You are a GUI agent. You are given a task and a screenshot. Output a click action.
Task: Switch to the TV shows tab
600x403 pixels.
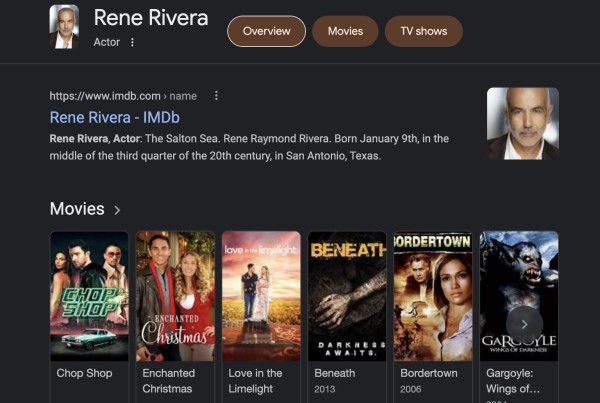click(424, 31)
